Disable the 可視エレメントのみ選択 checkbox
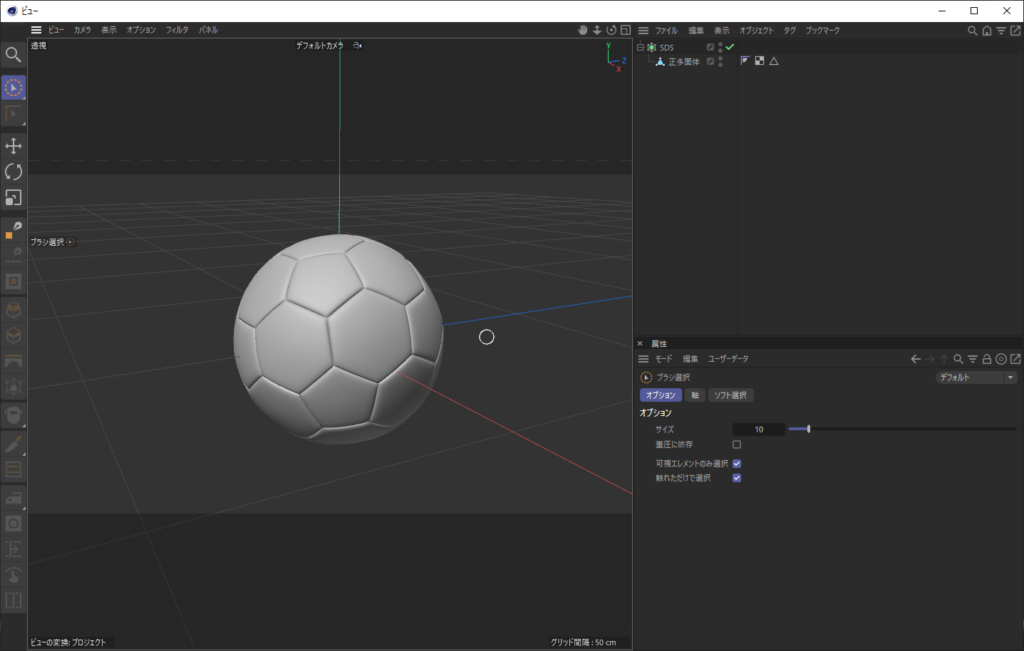The image size is (1024, 651). 737,462
